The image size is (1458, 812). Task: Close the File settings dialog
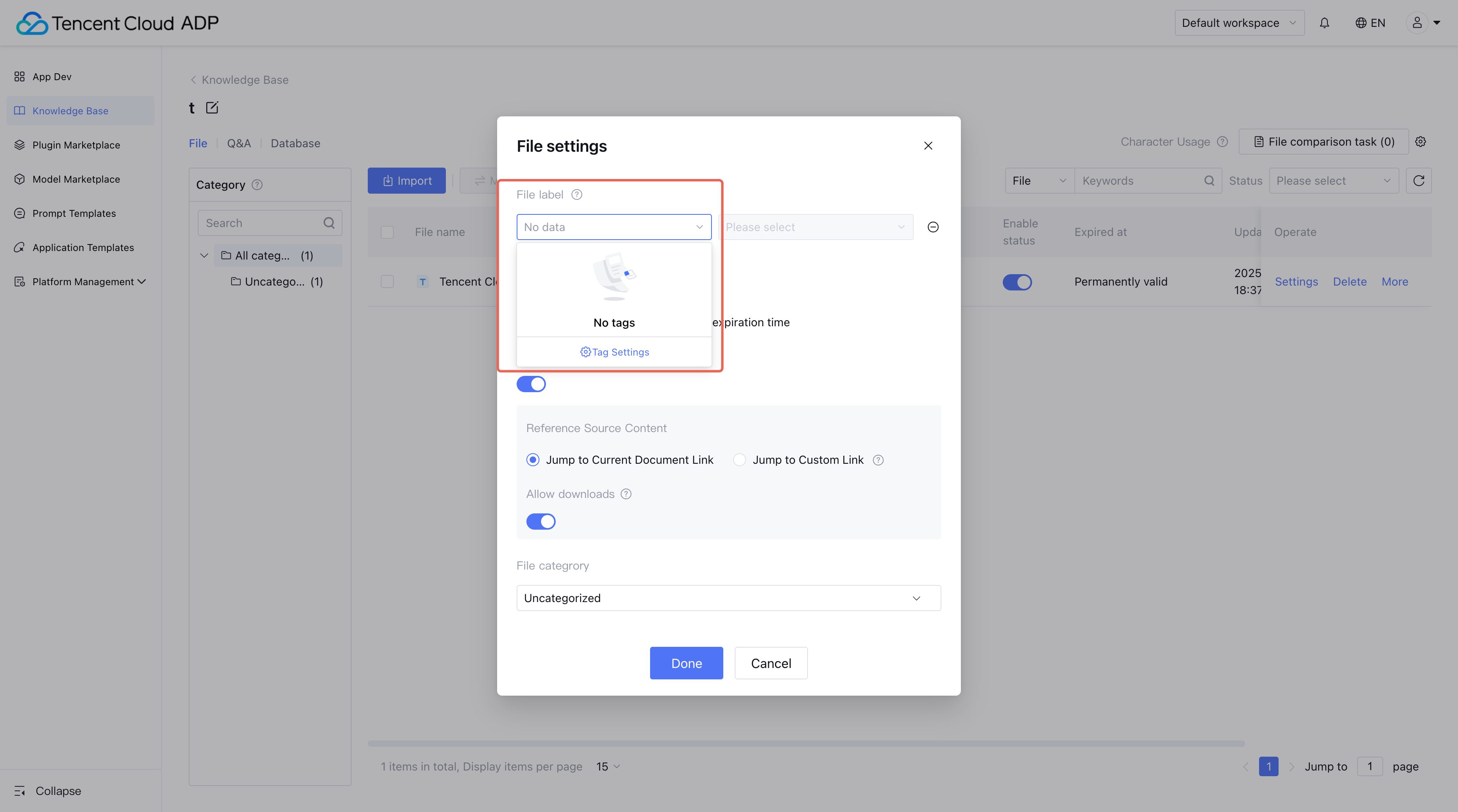point(928,146)
